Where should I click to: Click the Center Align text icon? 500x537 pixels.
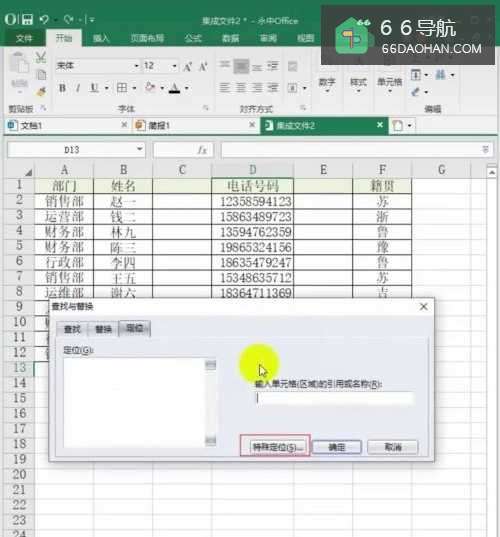[x=241, y=88]
